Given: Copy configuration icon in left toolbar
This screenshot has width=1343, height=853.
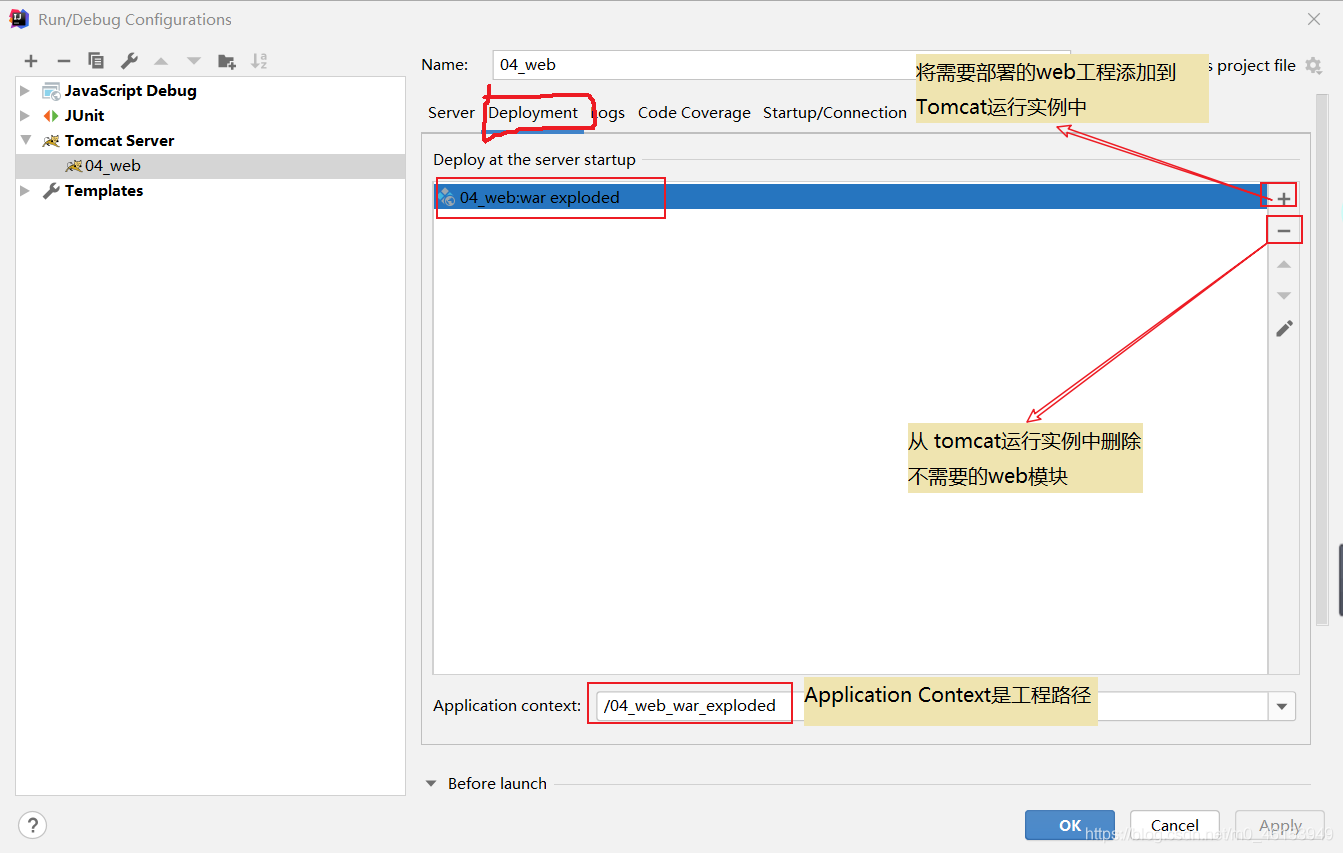Looking at the screenshot, I should [96, 61].
